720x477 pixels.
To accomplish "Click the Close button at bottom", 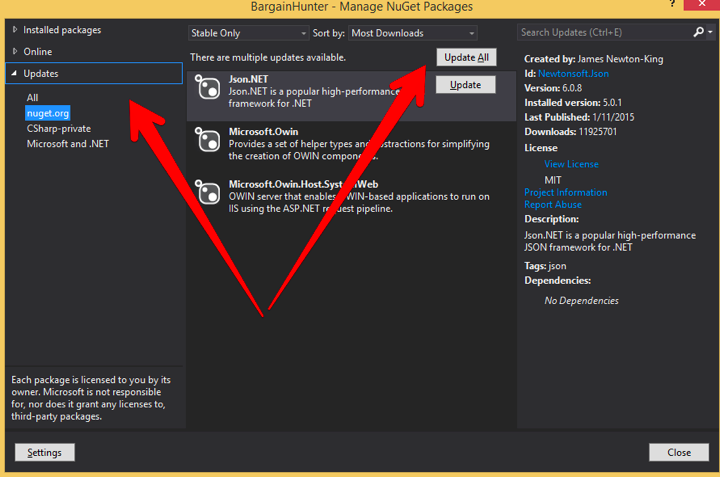I will point(679,453).
